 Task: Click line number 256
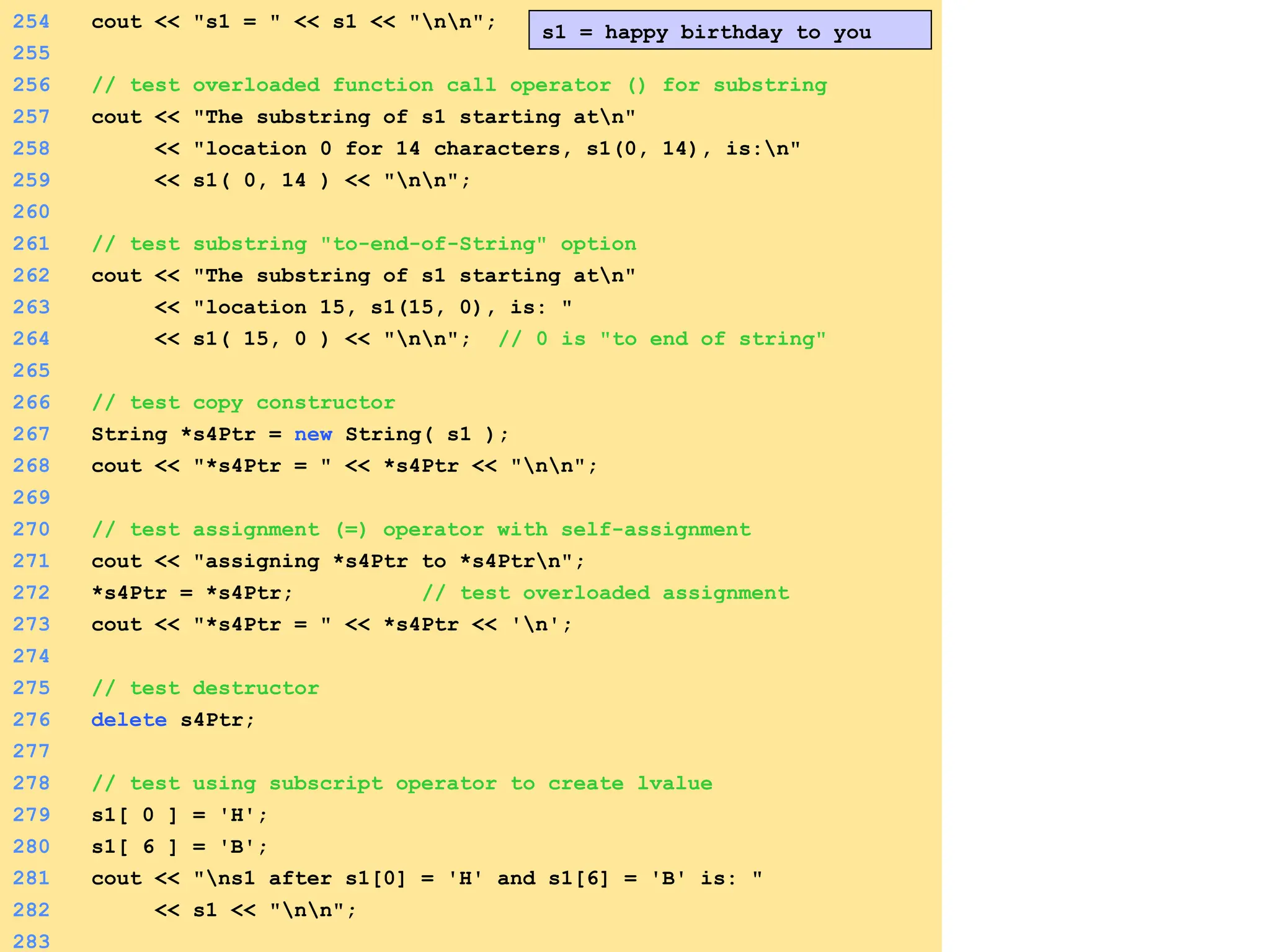31,86
